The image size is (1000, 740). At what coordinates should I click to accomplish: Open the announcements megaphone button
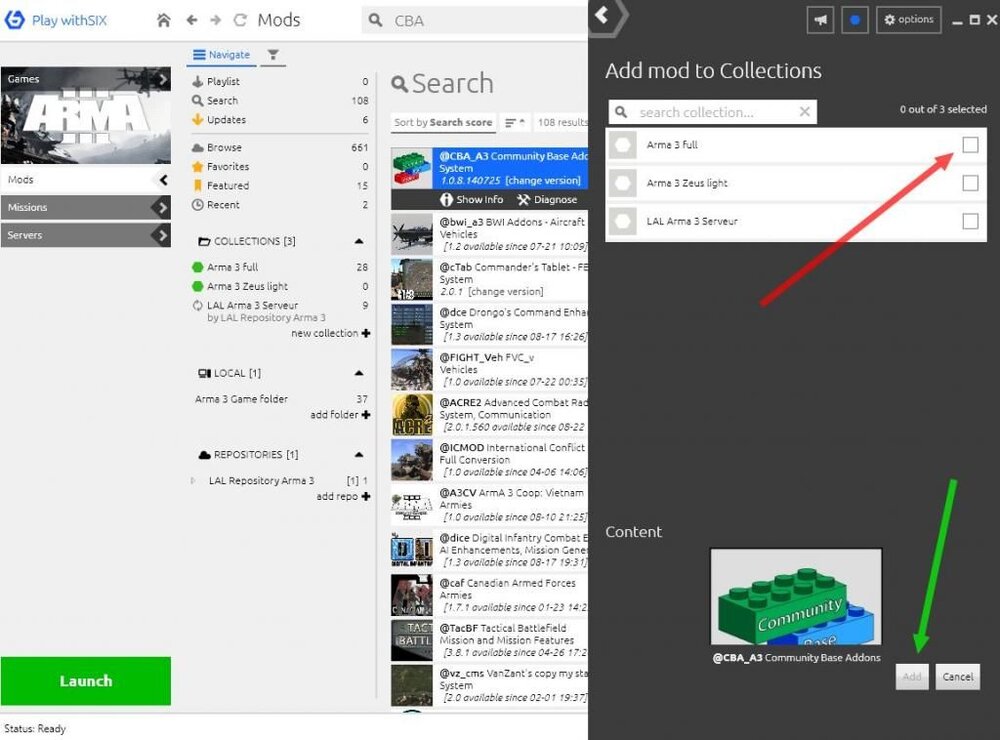[820, 20]
